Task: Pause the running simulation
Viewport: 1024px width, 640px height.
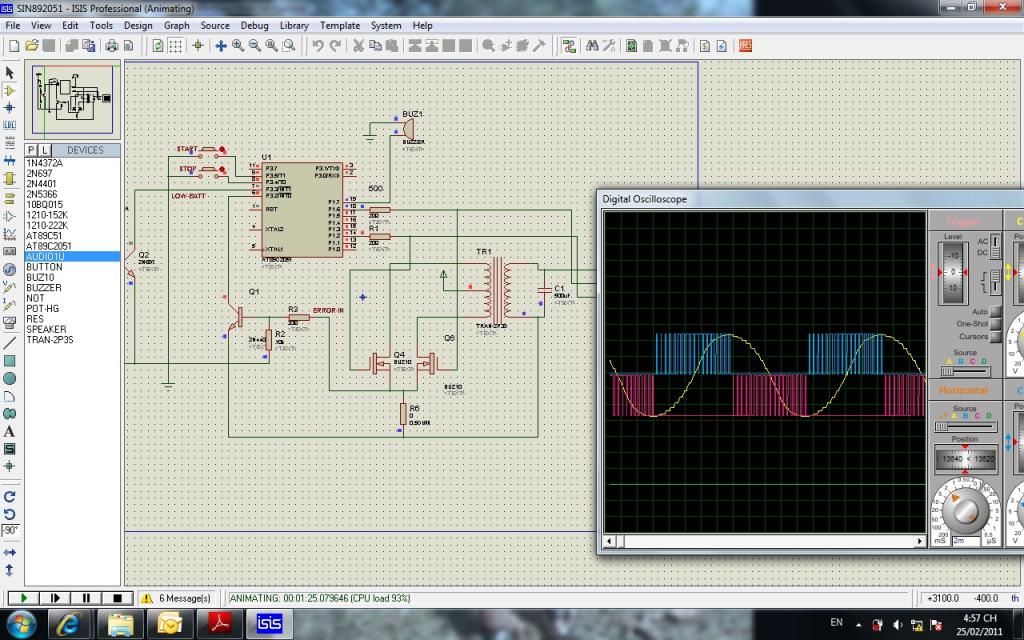Action: point(86,598)
